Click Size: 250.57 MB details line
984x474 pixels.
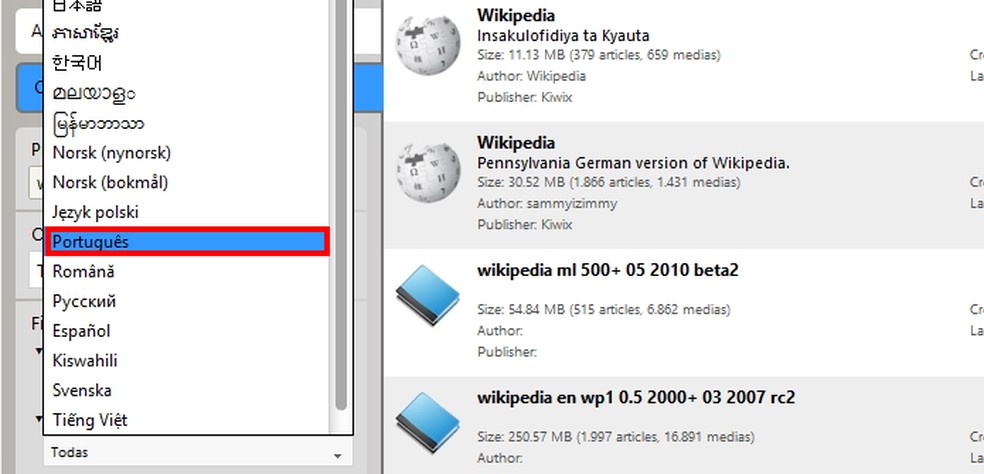616,437
